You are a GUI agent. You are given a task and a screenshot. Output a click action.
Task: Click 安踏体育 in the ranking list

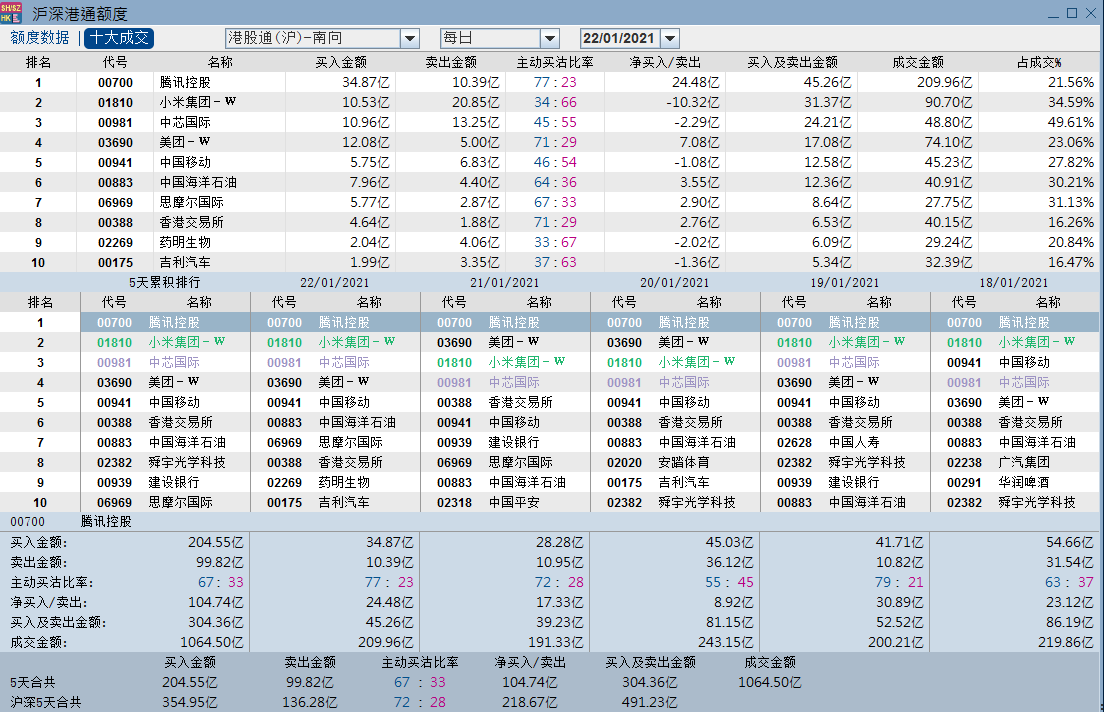(x=684, y=463)
